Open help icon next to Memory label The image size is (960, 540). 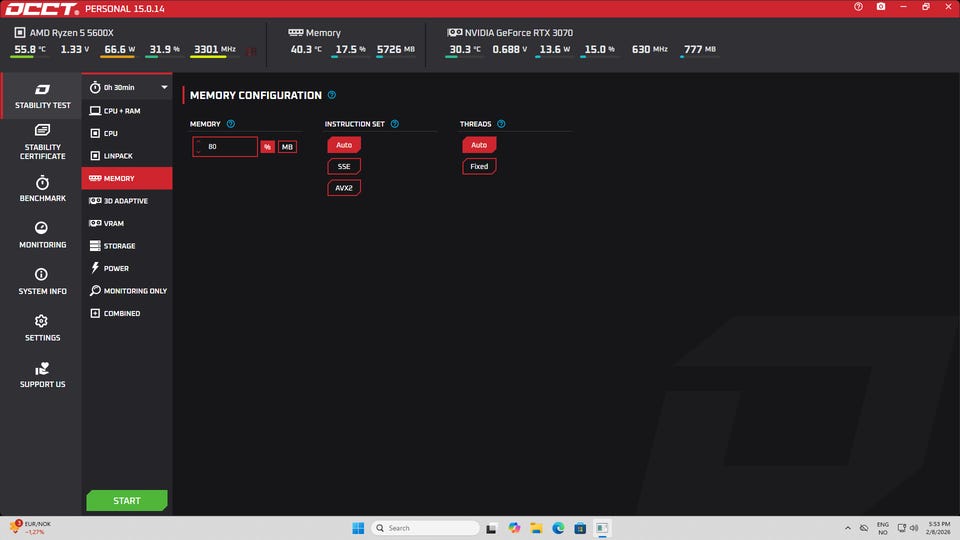[231, 124]
